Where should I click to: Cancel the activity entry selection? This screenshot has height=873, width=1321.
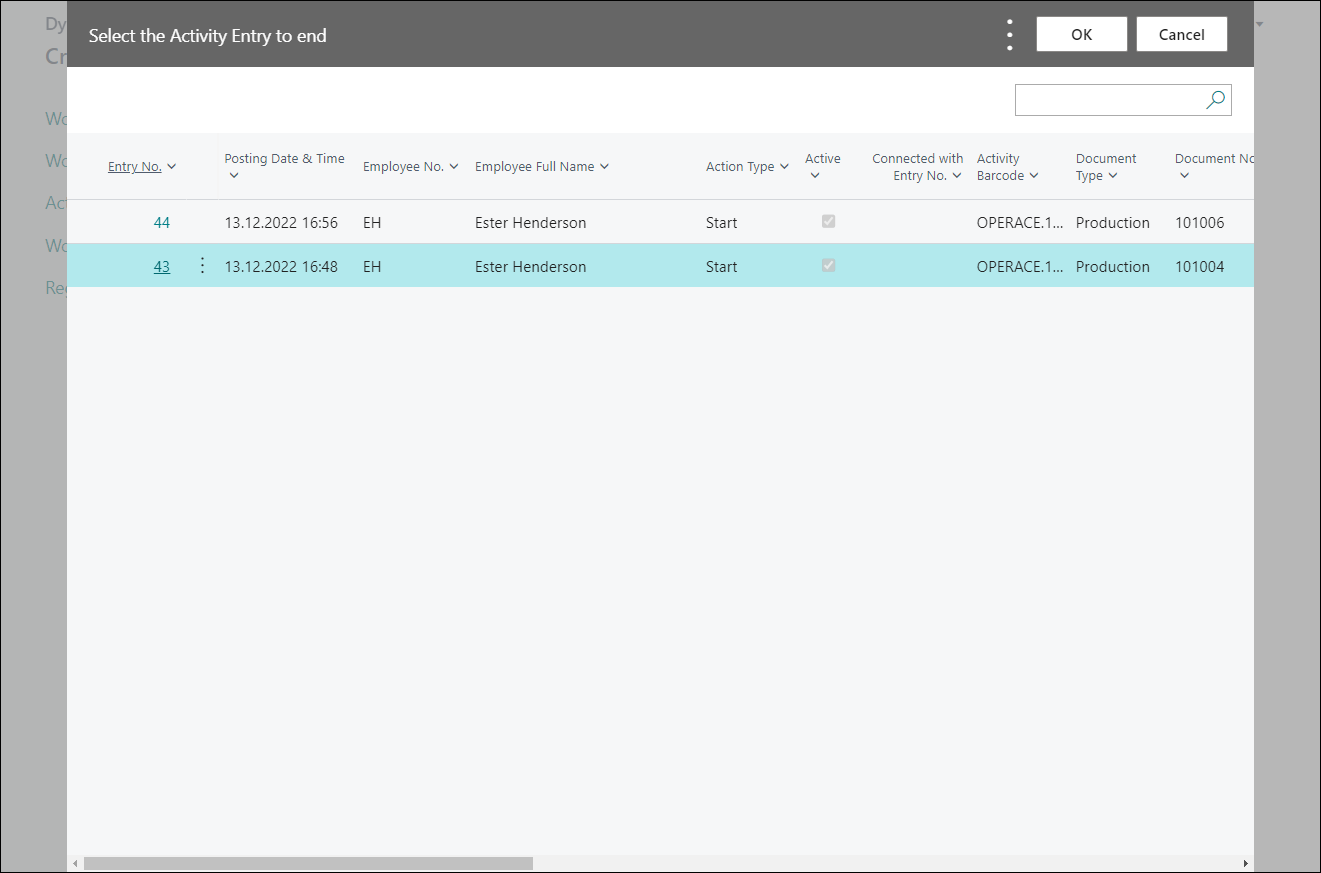[1181, 34]
